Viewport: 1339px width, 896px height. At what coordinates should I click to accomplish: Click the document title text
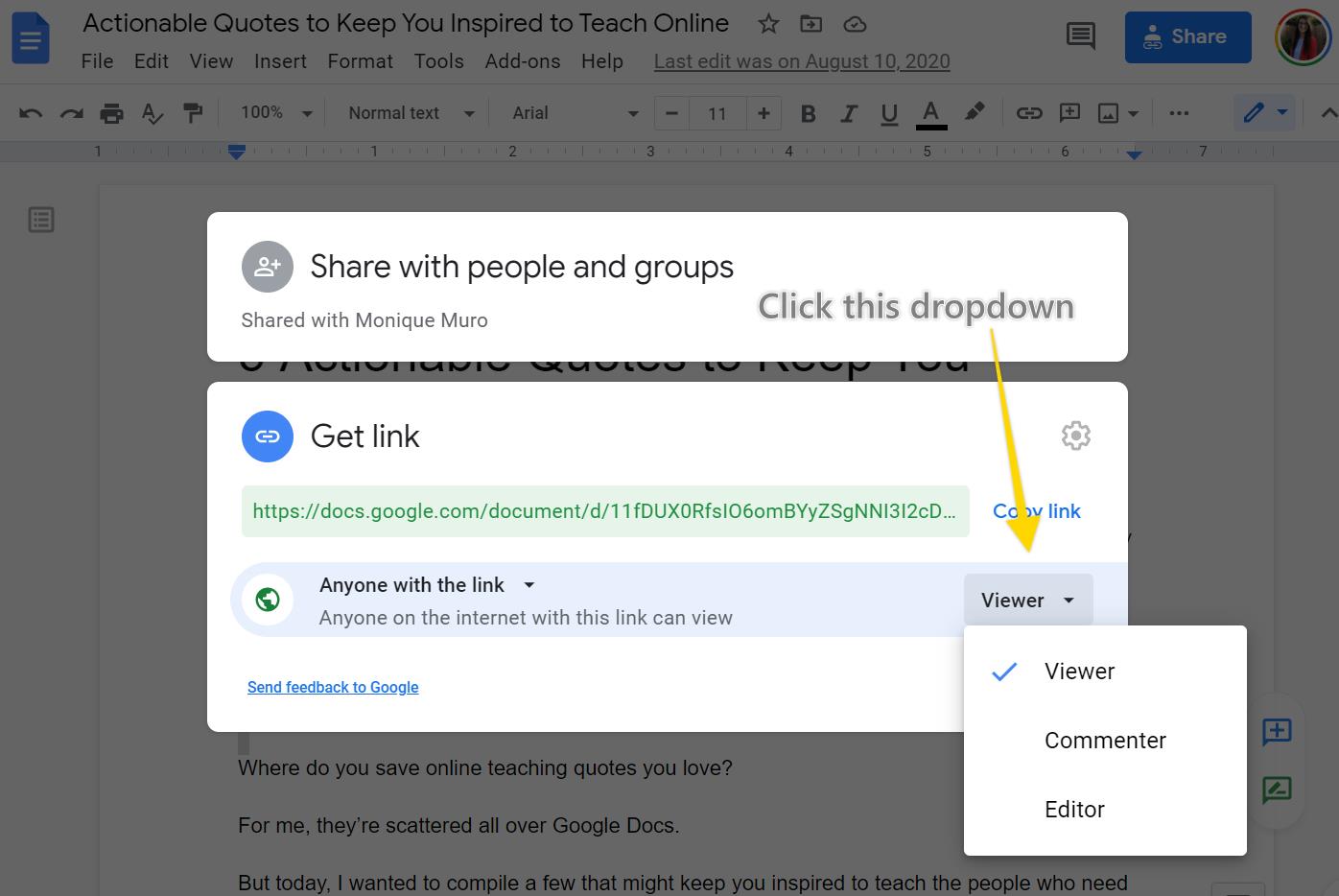406,23
